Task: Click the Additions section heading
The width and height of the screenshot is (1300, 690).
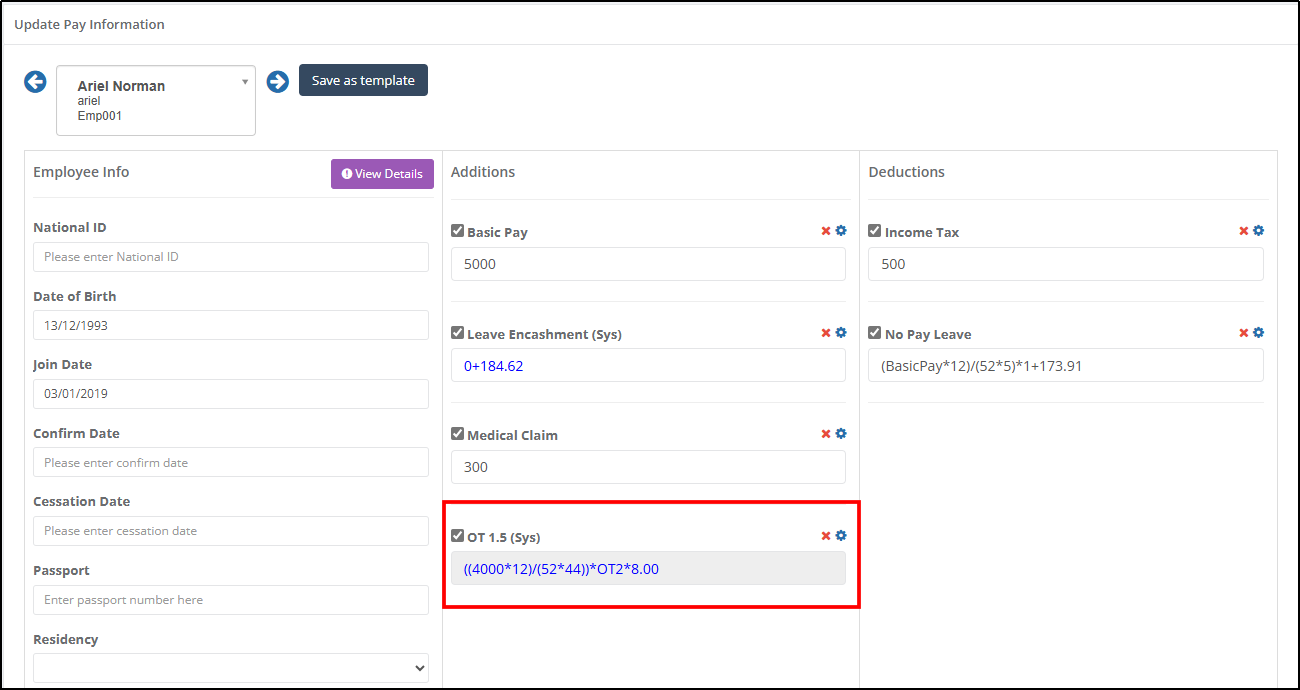Action: pos(483,172)
